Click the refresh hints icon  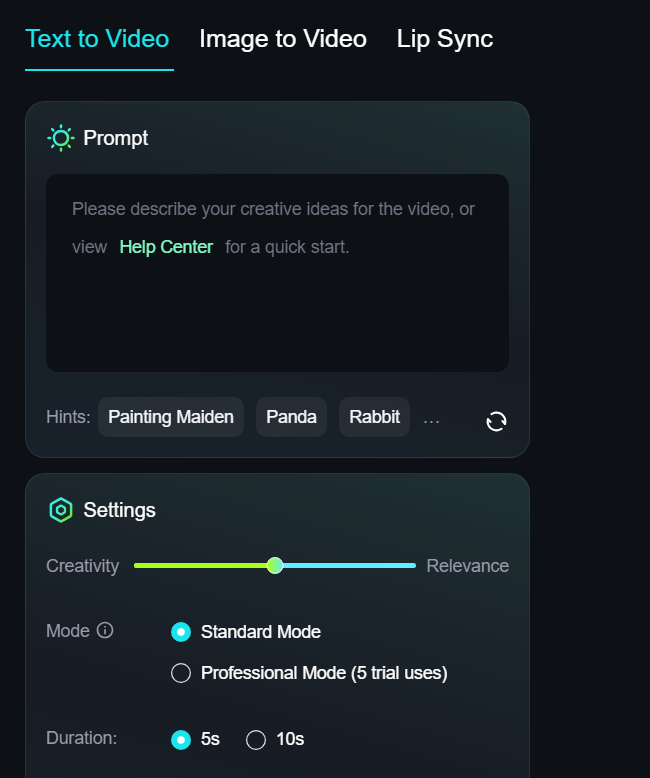pyautogui.click(x=496, y=421)
